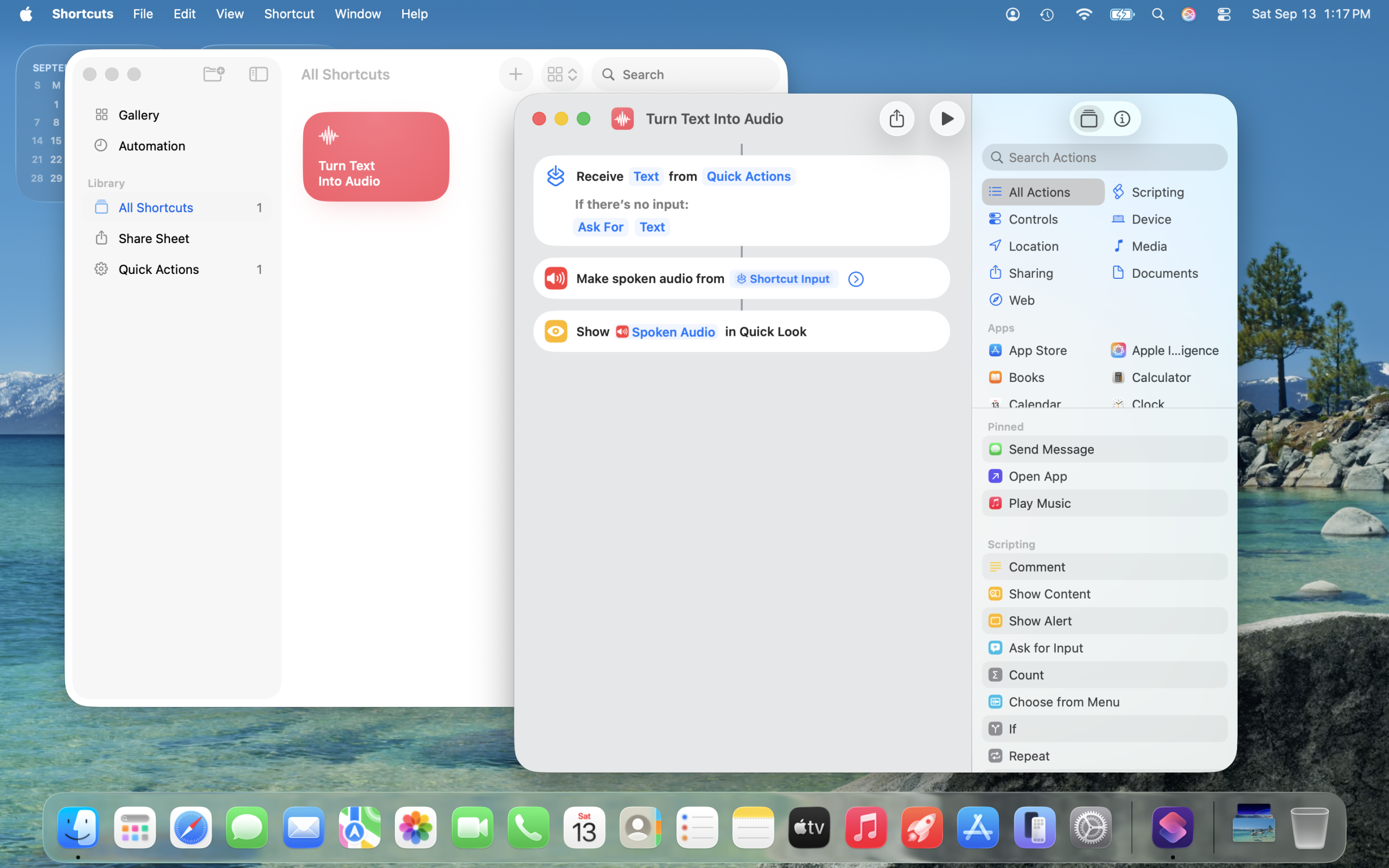
Task: Open Shortcuts app in the Dock
Action: [x=1172, y=827]
